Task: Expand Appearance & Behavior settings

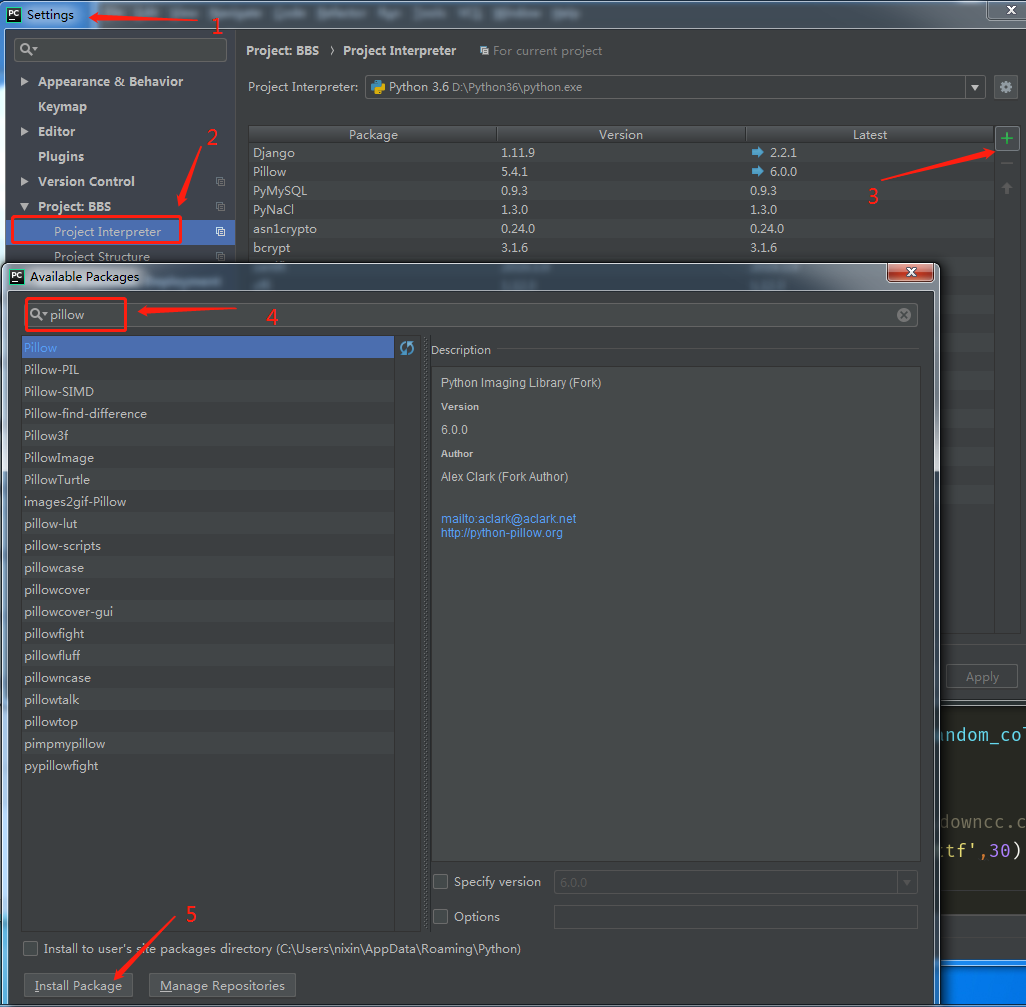Action: [24, 81]
